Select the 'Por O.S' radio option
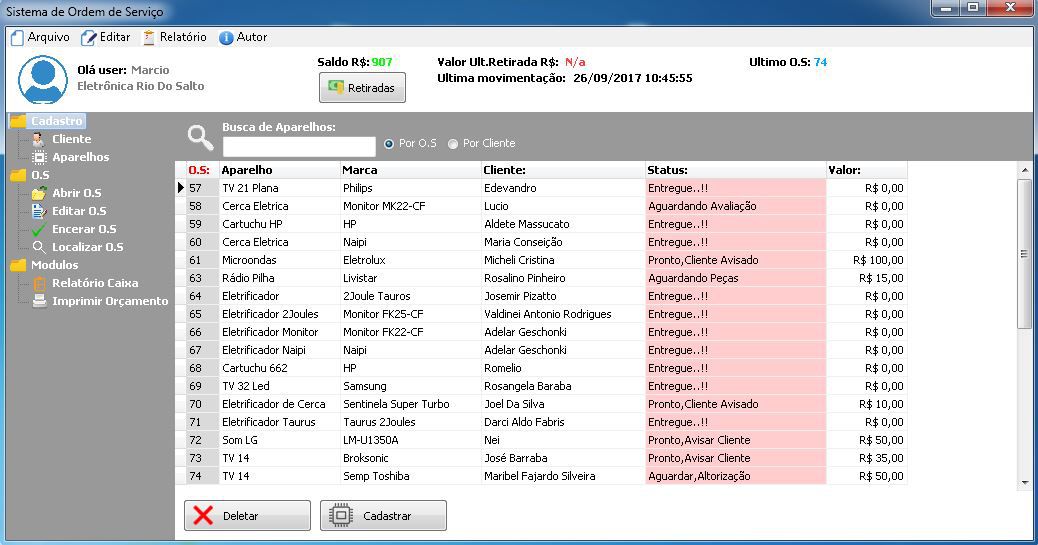Viewport: 1038px width, 545px height. (390, 144)
